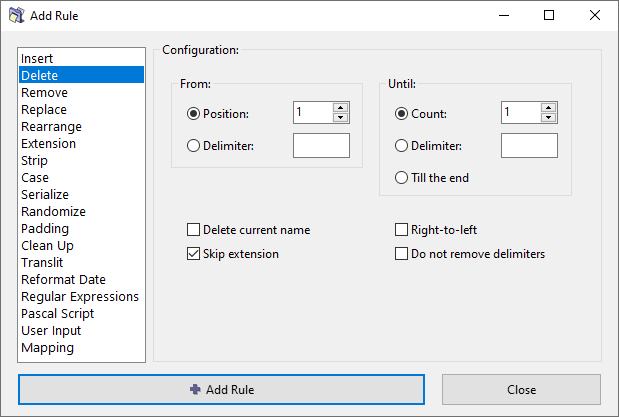Click the Add Rule button
Image resolution: width=619 pixels, height=417 pixels.
220,389
